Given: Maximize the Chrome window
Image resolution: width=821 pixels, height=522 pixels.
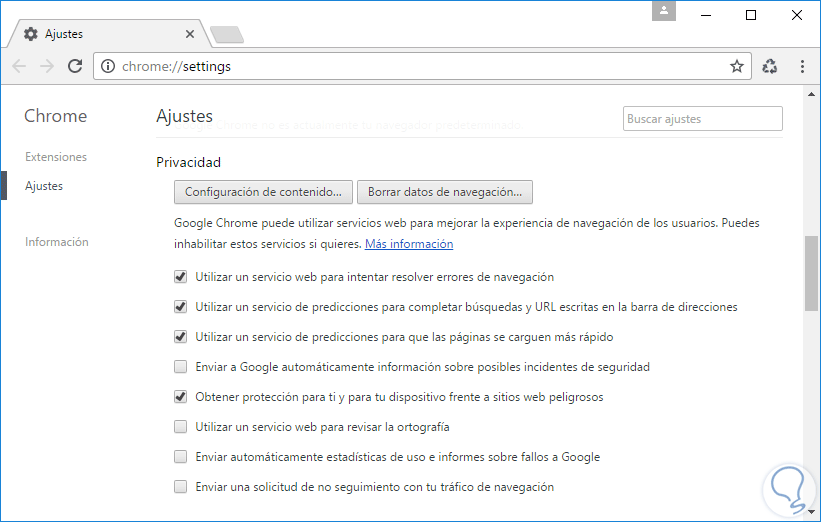Looking at the screenshot, I should click(751, 15).
